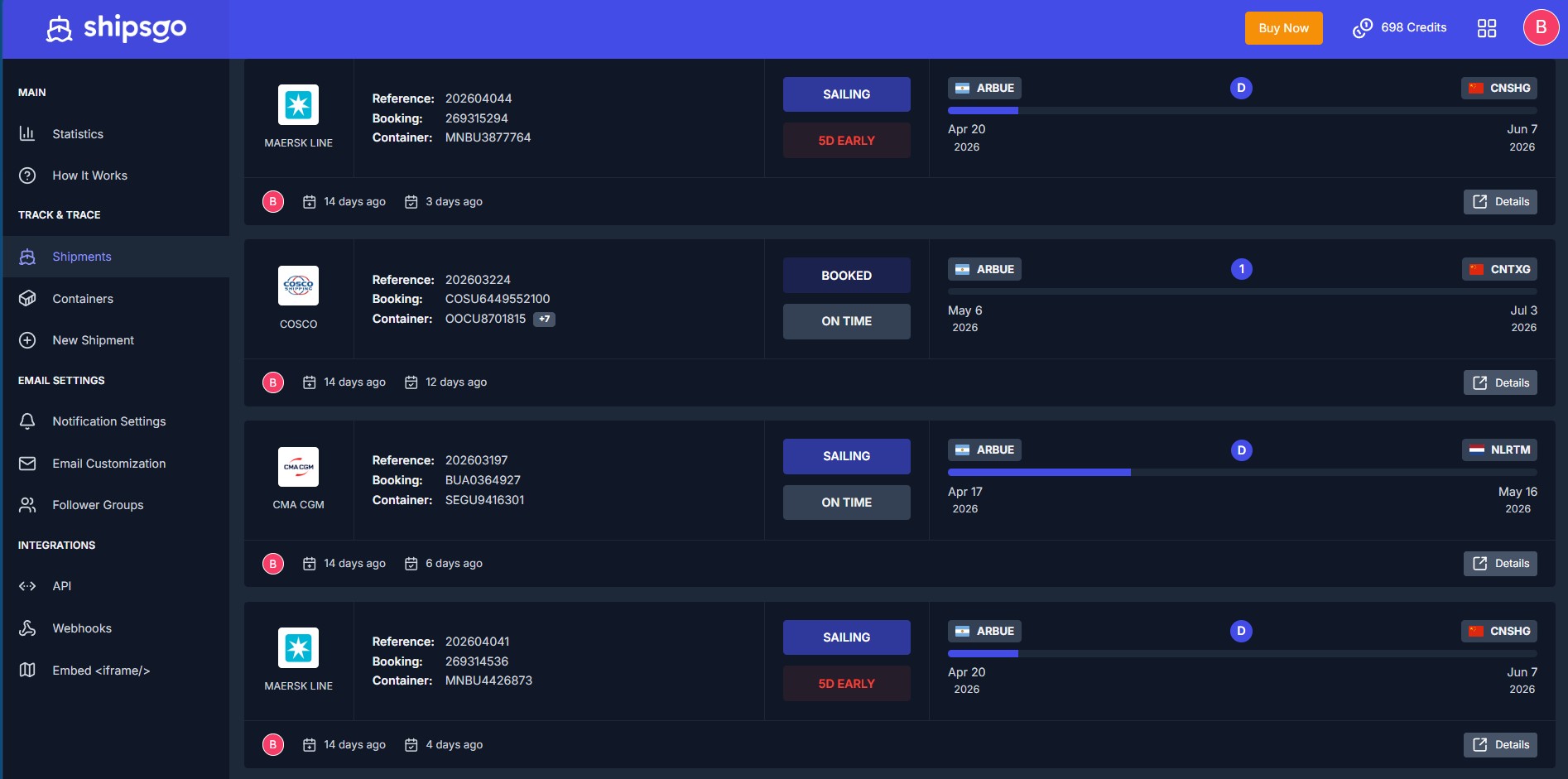Open the 698 Credits balance display
The height and width of the screenshot is (779, 1568).
tap(1399, 27)
